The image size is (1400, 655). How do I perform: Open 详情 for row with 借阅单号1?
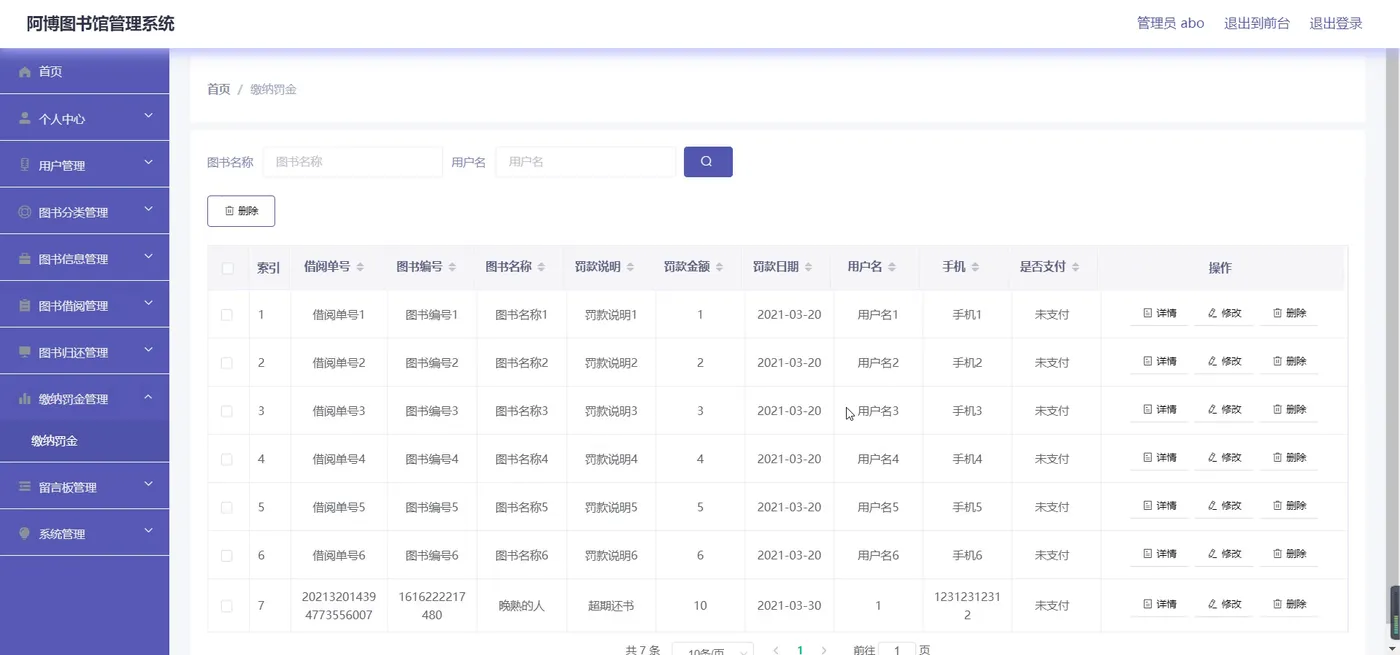tap(1159, 314)
